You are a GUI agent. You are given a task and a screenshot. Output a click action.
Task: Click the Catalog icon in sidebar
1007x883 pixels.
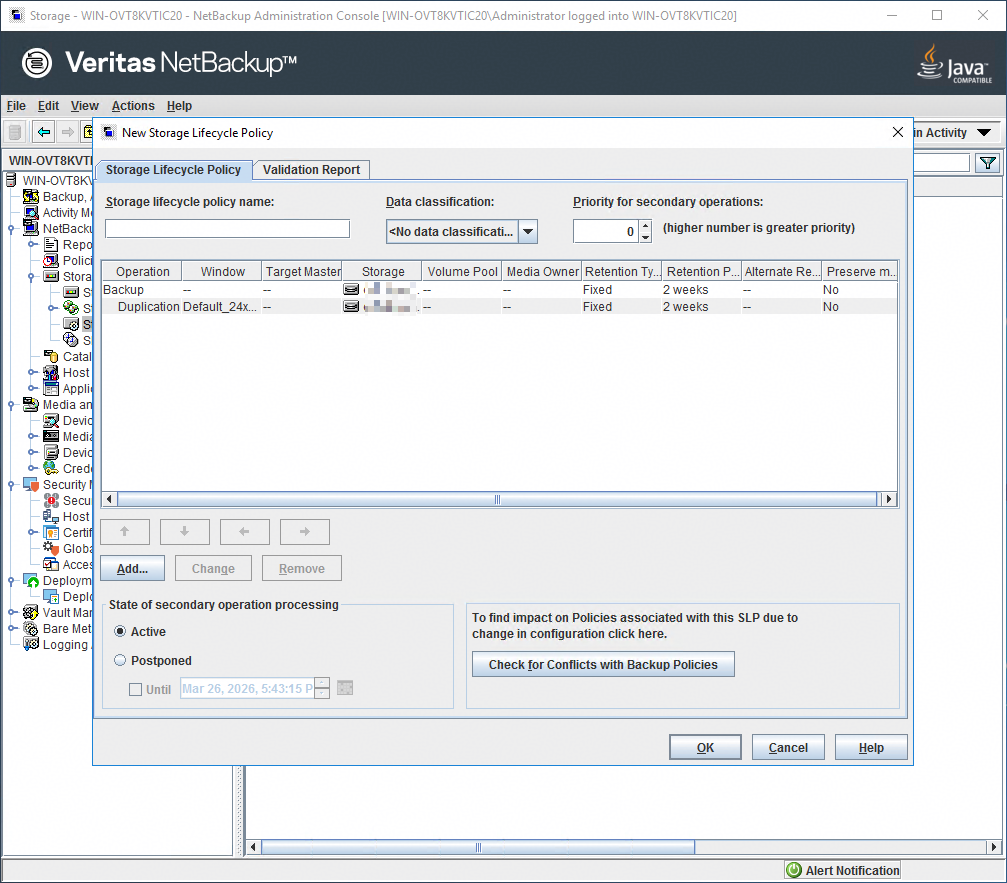[x=52, y=357]
